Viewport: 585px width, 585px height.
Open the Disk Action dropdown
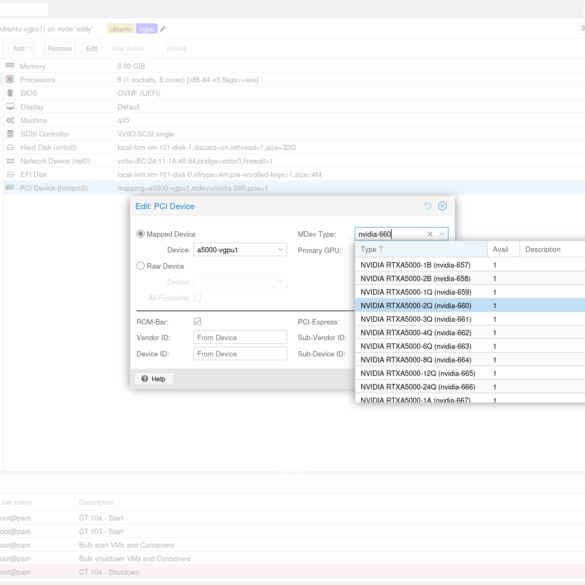[132, 49]
